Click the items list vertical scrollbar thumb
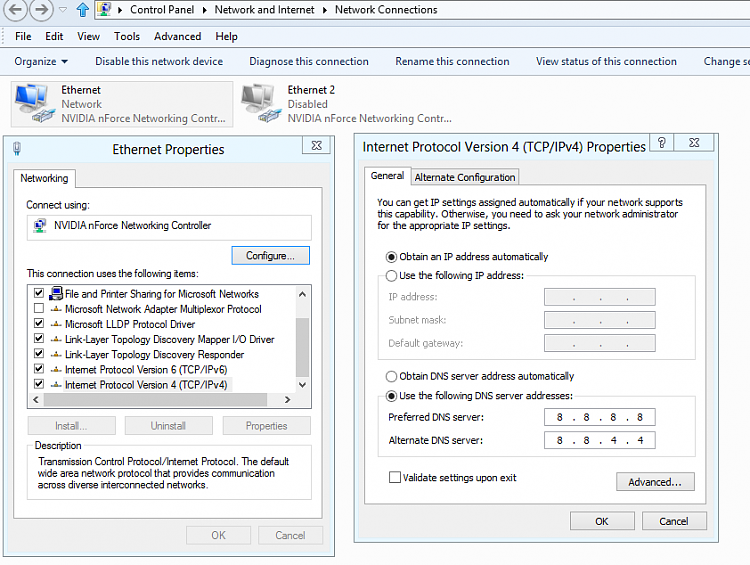The image size is (750, 565). pyautogui.click(x=302, y=346)
